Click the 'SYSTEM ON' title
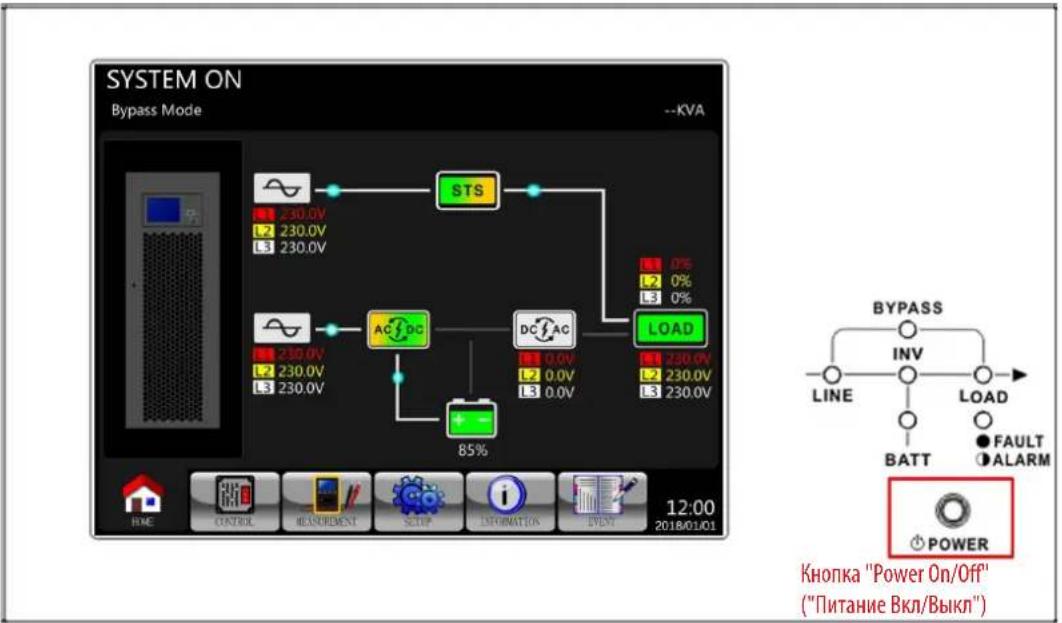Viewport: 1062px width, 623px height. tap(174, 80)
